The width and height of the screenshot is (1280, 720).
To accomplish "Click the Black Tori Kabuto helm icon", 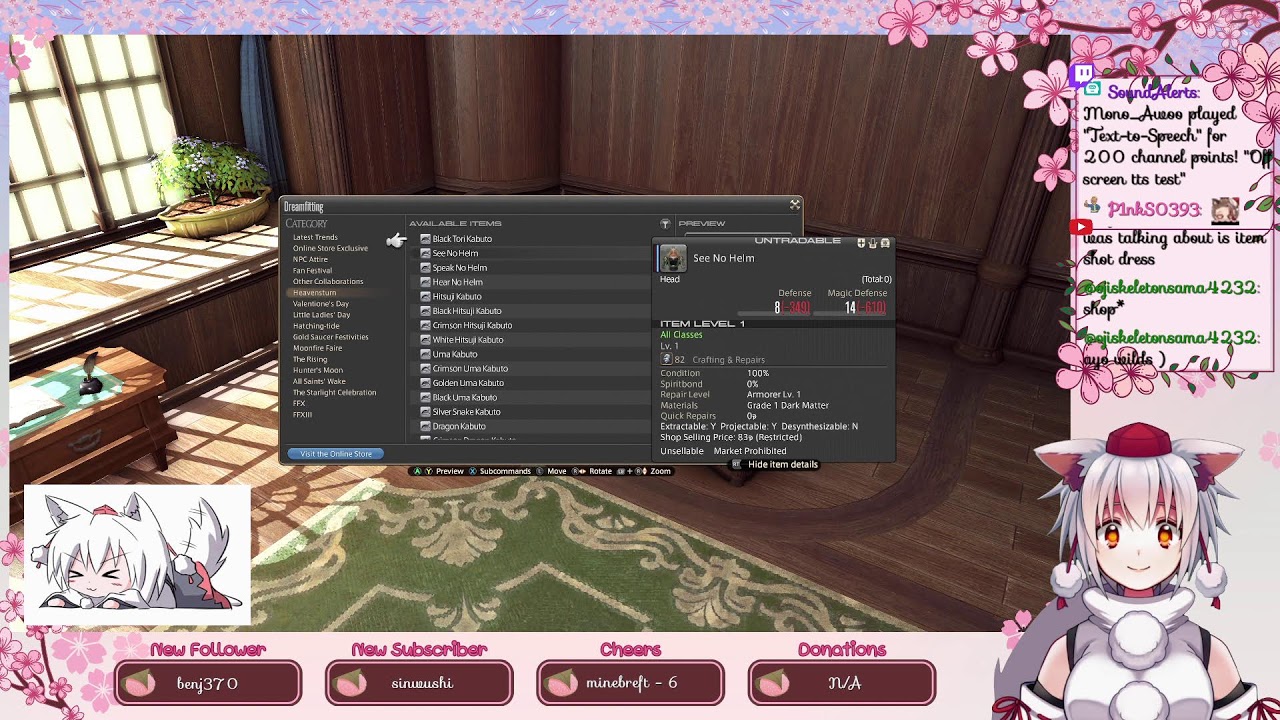I will click(x=425, y=239).
